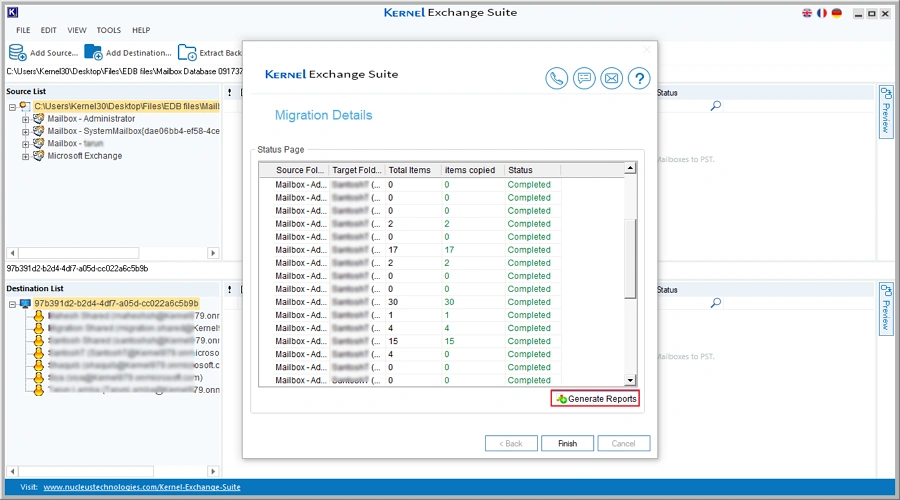Viewport: 900px width, 500px height.
Task: Click the Add Source toolbar icon
Action: pos(19,52)
